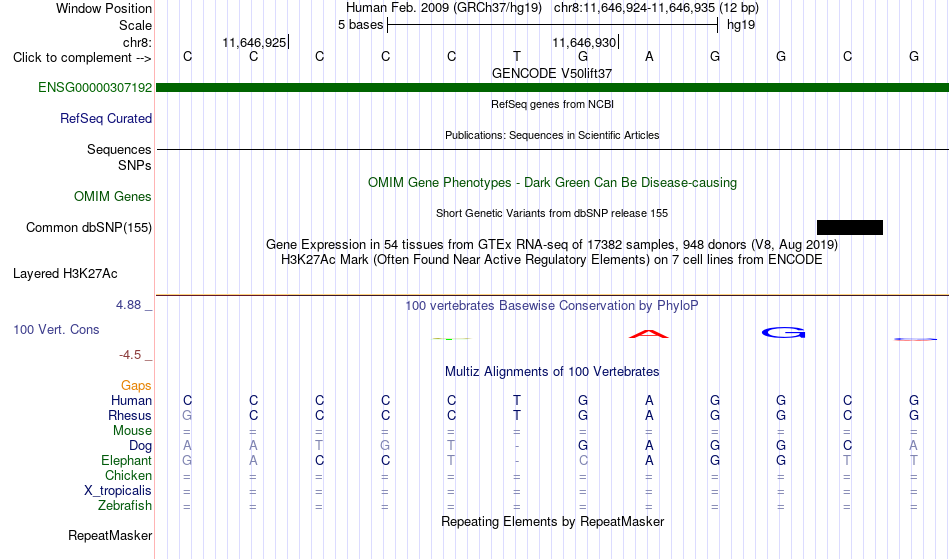Click the OMIM Genes track label
This screenshot has height=559, width=950.
pyautogui.click(x=113, y=197)
